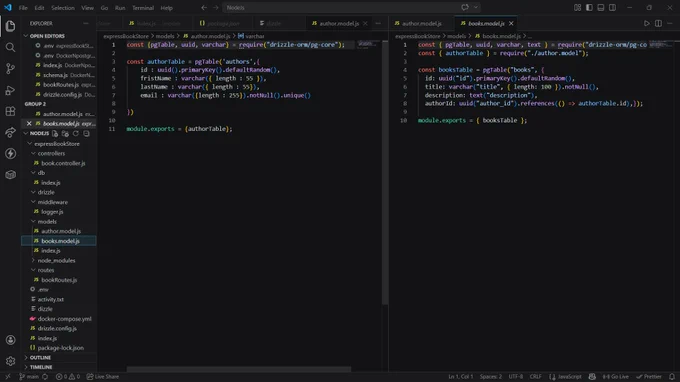Click Go Live in the status bar
The image size is (680, 382).
pyautogui.click(x=615, y=376)
